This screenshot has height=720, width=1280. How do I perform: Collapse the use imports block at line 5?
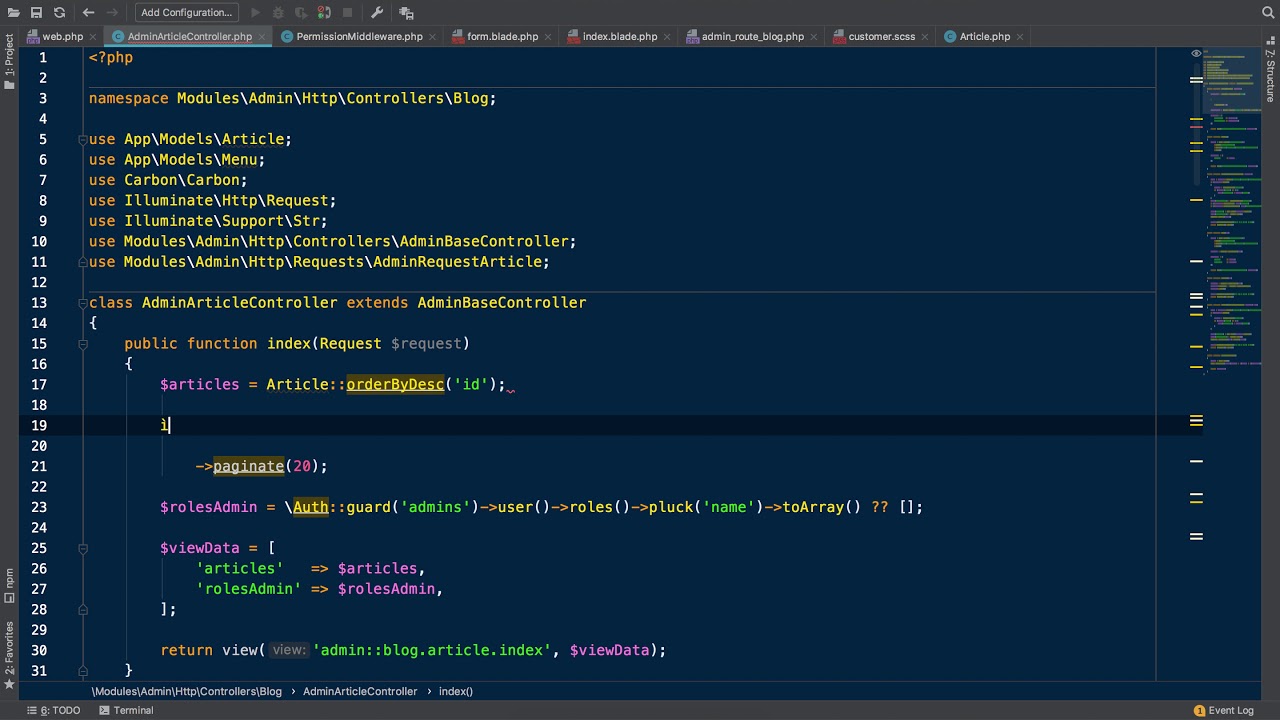(x=83, y=139)
